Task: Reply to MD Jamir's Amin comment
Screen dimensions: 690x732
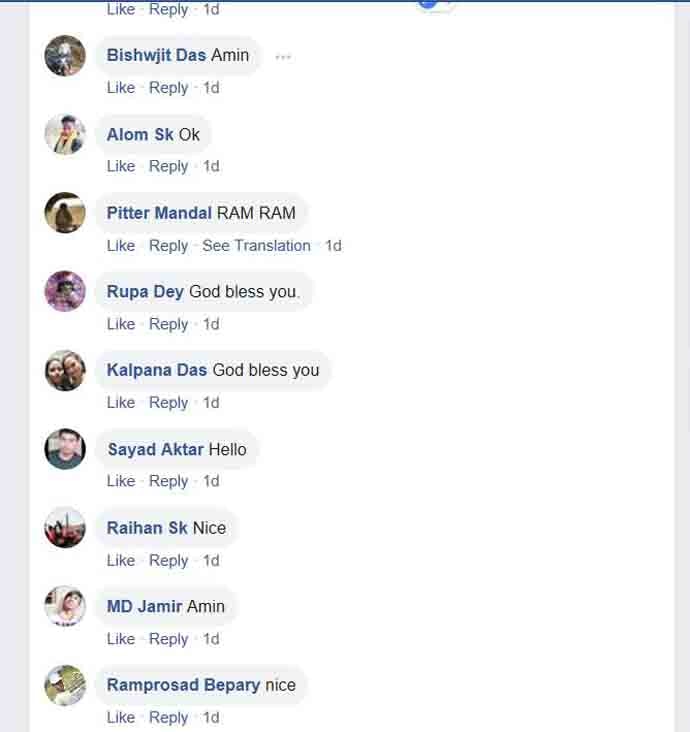Action: (168, 639)
